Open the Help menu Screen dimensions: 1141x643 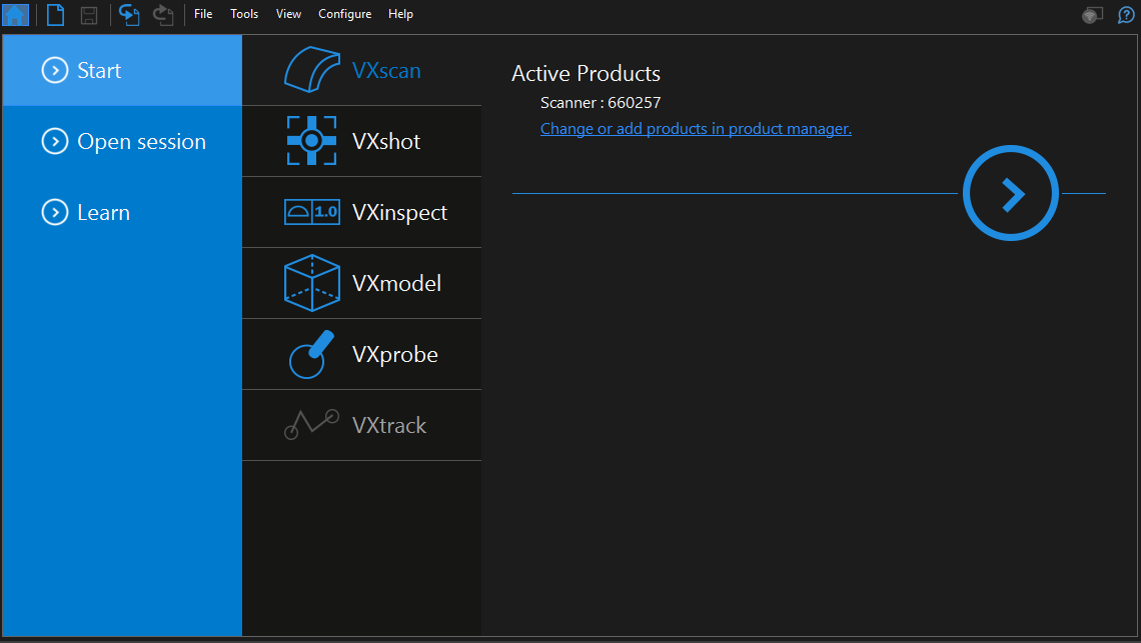coord(400,14)
